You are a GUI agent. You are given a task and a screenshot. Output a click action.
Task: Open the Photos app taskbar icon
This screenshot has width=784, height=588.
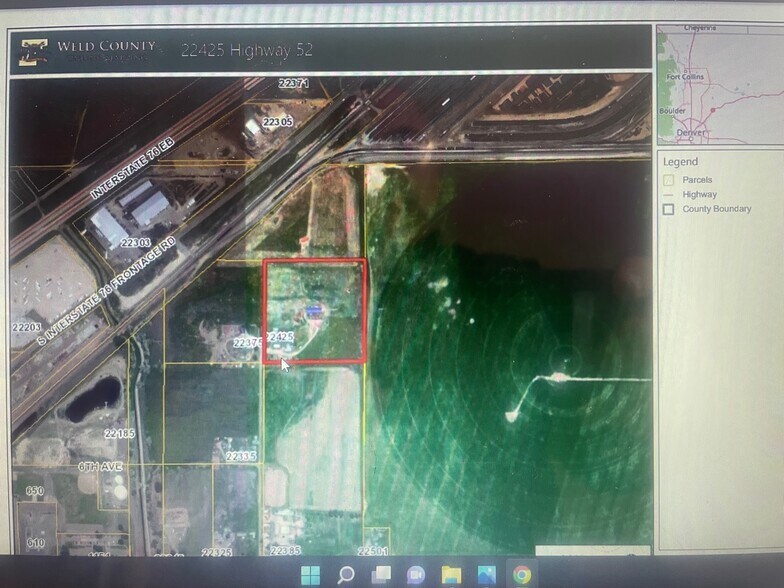486,574
